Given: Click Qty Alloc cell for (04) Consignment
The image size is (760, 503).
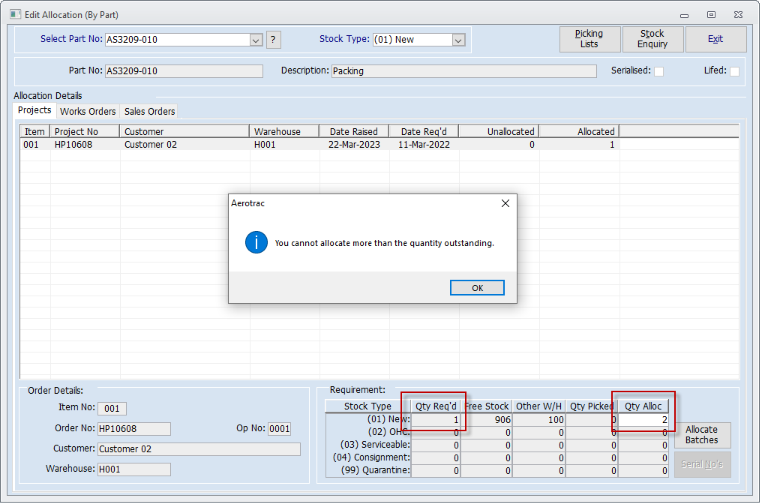Looking at the screenshot, I should [x=643, y=457].
